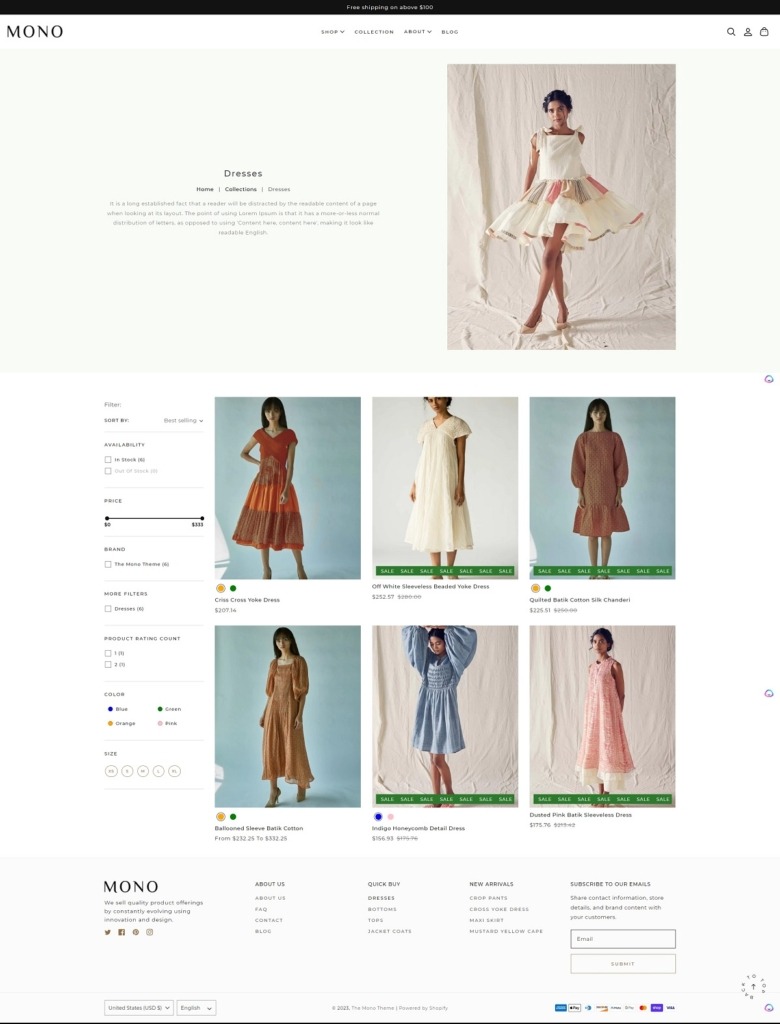This screenshot has height=1024, width=780.
Task: Open the Facebook icon in footer
Action: pyautogui.click(x=122, y=932)
